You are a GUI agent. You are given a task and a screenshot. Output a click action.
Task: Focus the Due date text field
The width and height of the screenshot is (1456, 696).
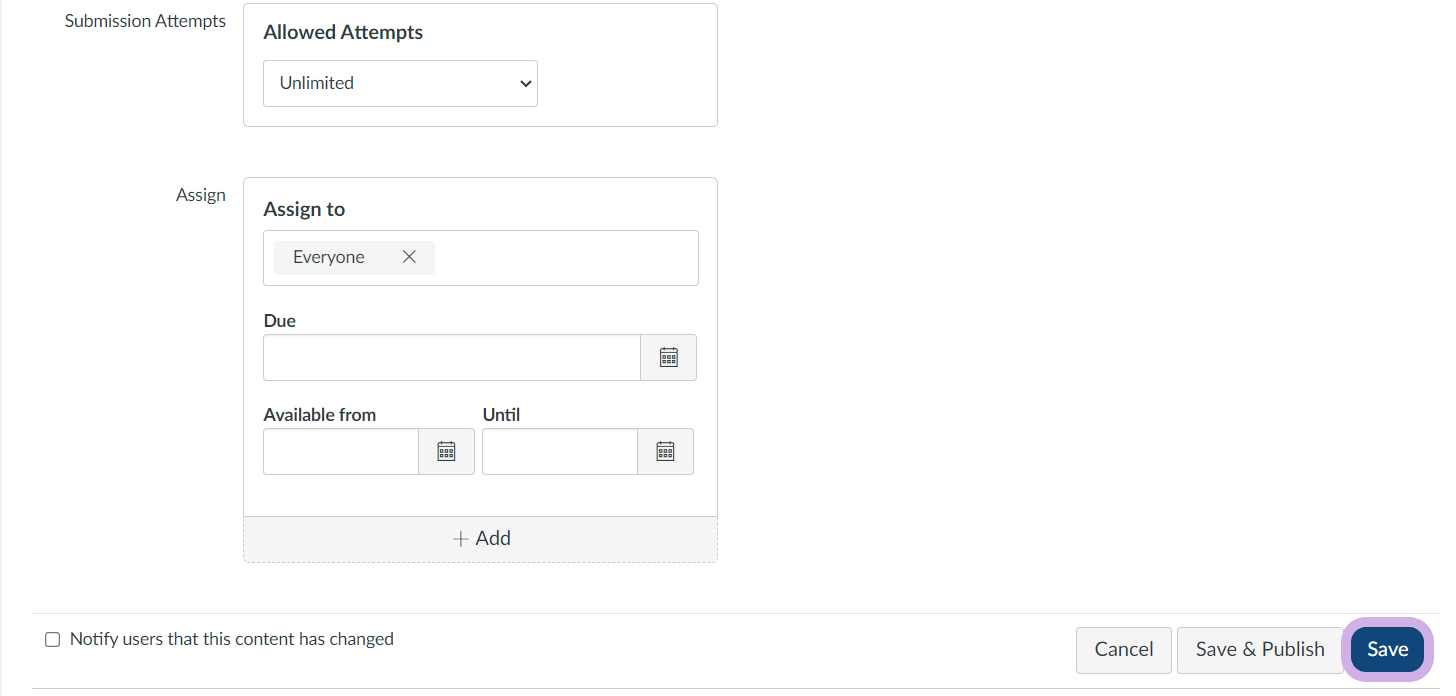click(451, 358)
